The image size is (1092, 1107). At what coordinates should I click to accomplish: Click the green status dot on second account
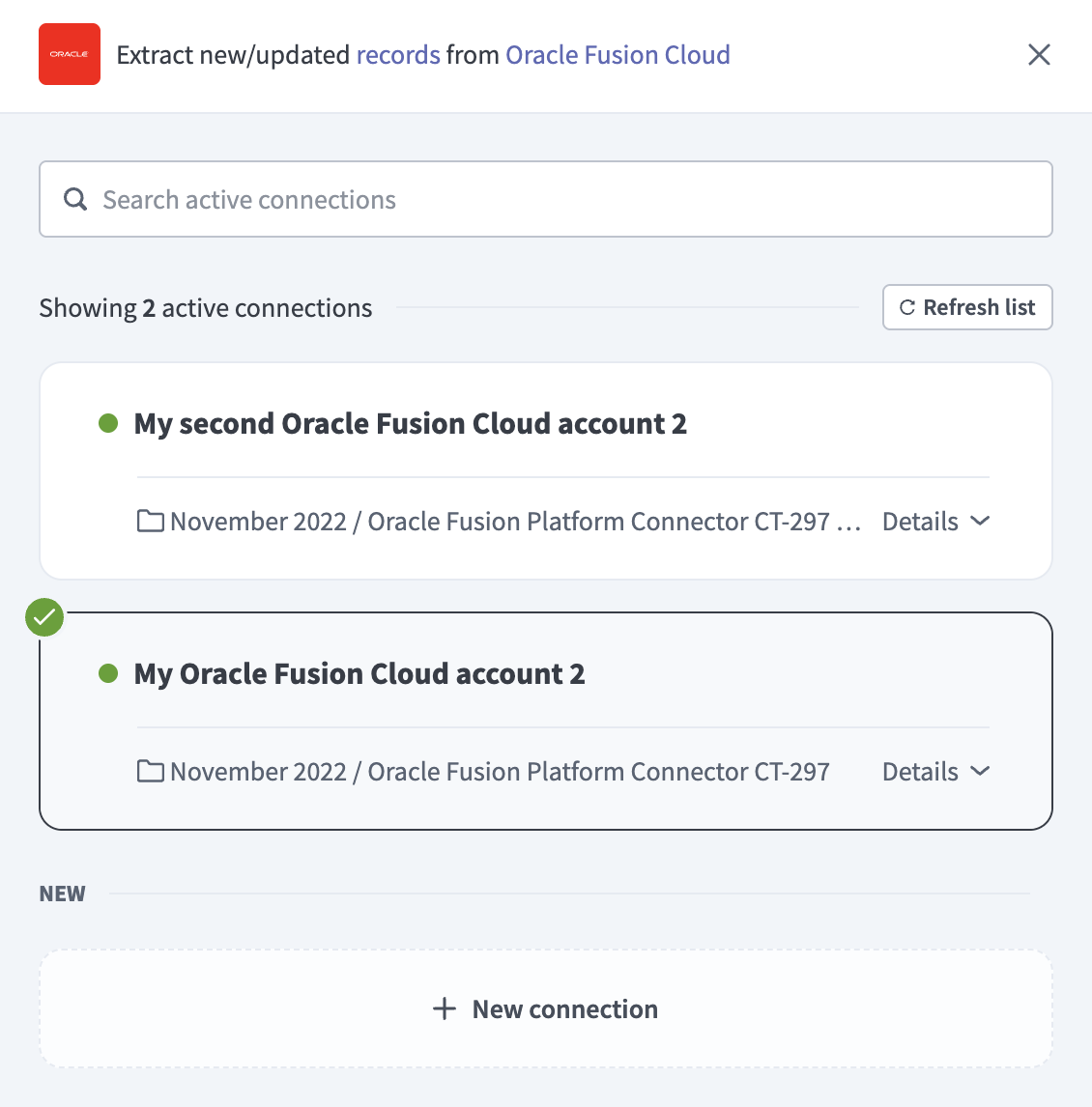(107, 673)
